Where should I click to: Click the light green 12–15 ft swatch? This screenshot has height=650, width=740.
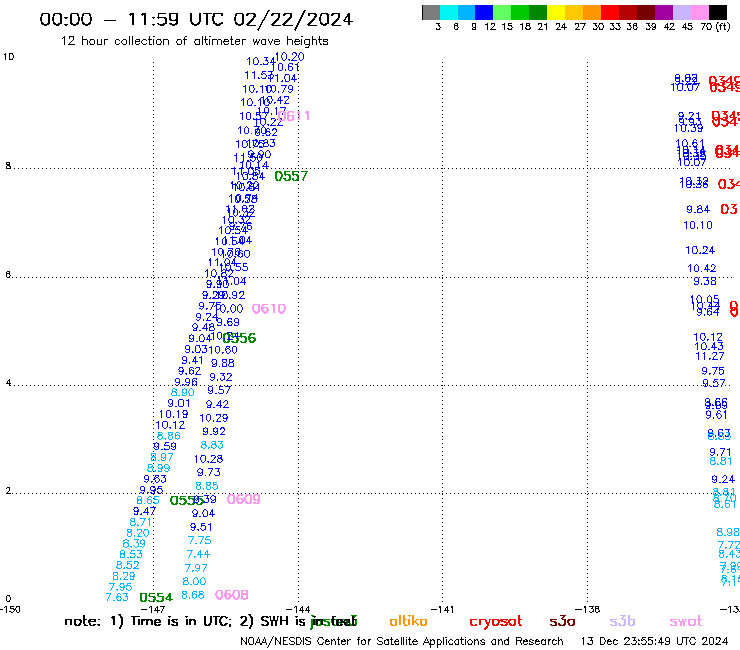pyautogui.click(x=502, y=12)
